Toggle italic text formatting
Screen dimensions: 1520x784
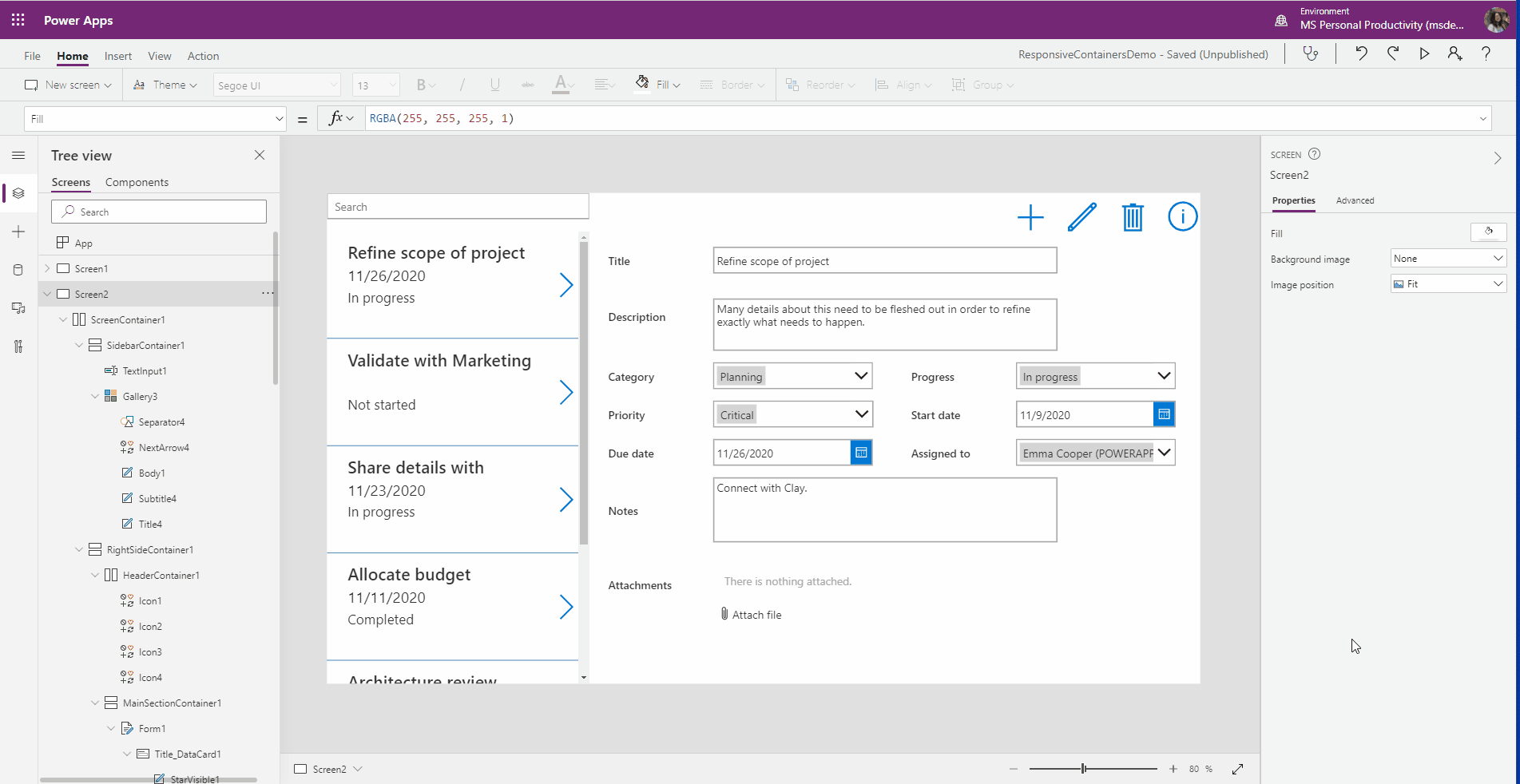point(462,84)
